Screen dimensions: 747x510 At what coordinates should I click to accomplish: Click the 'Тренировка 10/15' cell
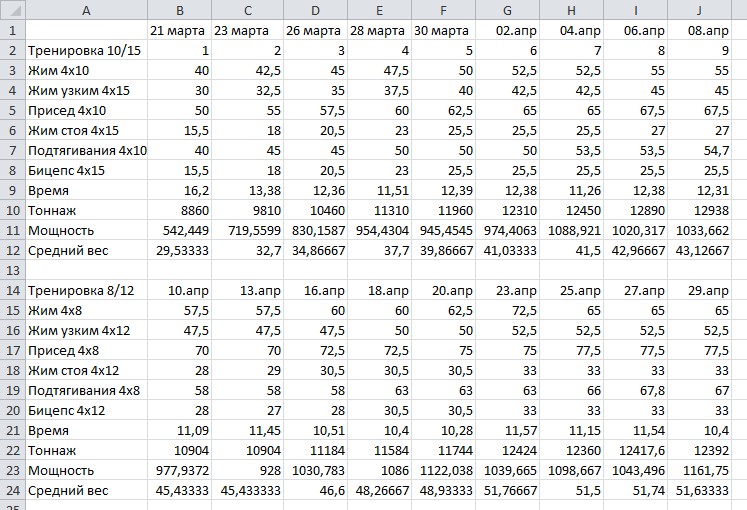[86, 50]
